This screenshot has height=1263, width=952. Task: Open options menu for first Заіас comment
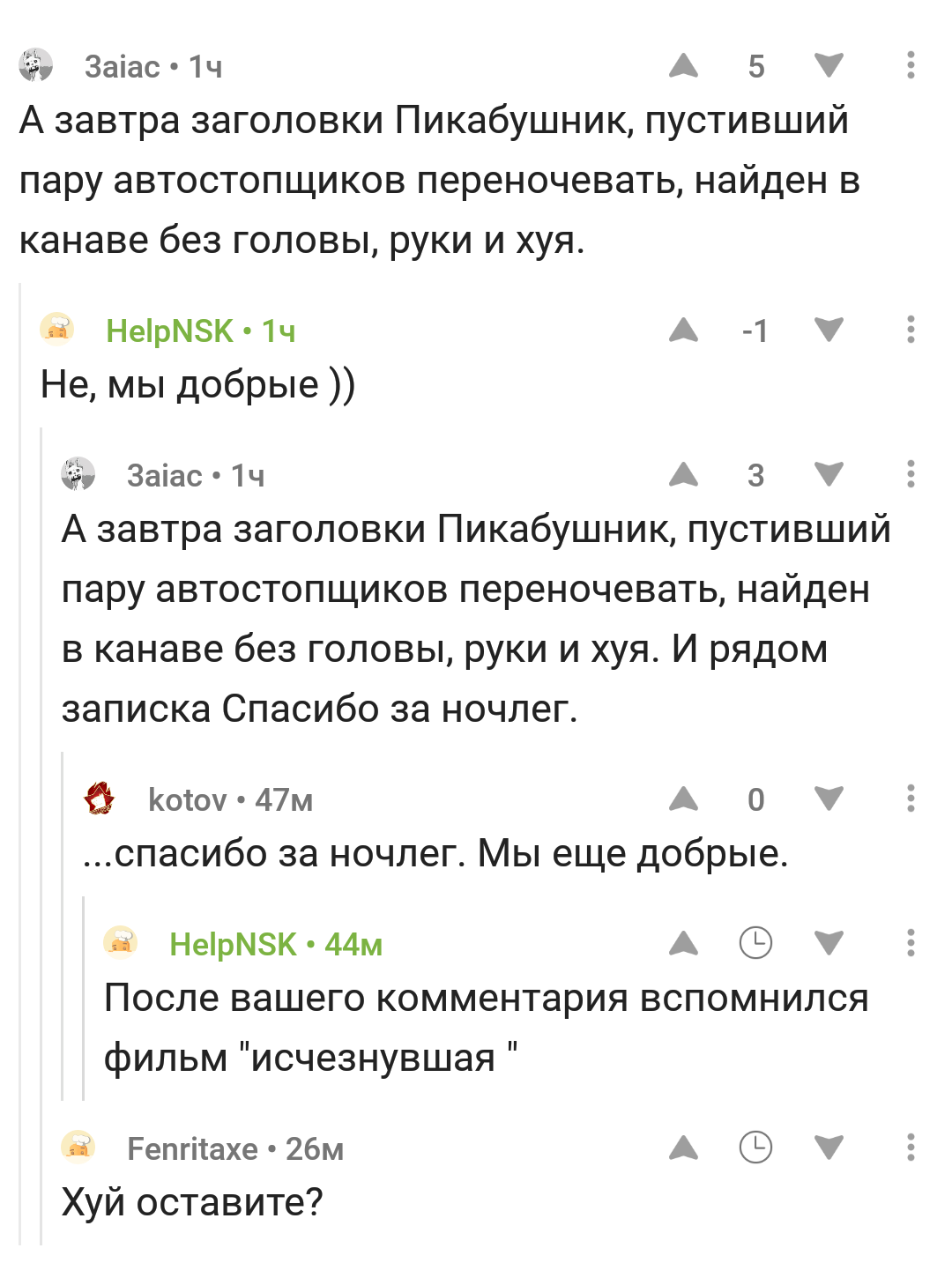(911, 66)
